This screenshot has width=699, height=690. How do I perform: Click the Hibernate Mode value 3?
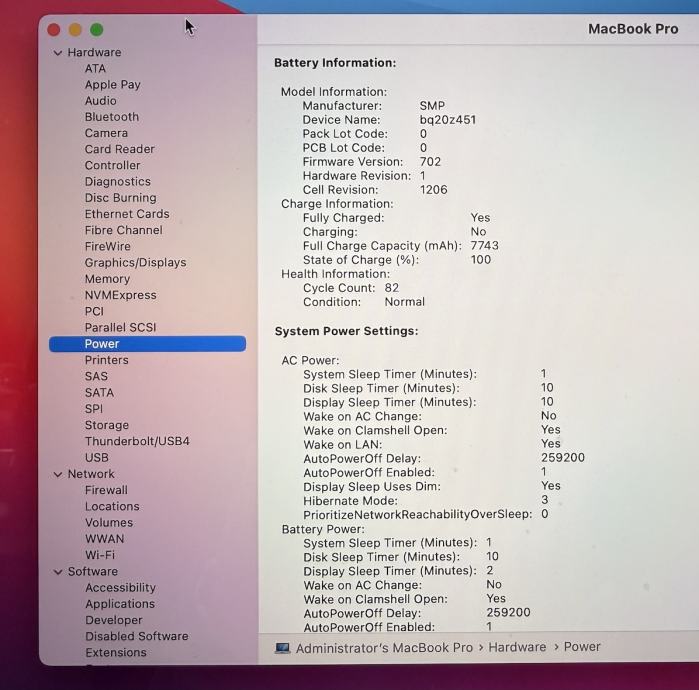point(545,500)
